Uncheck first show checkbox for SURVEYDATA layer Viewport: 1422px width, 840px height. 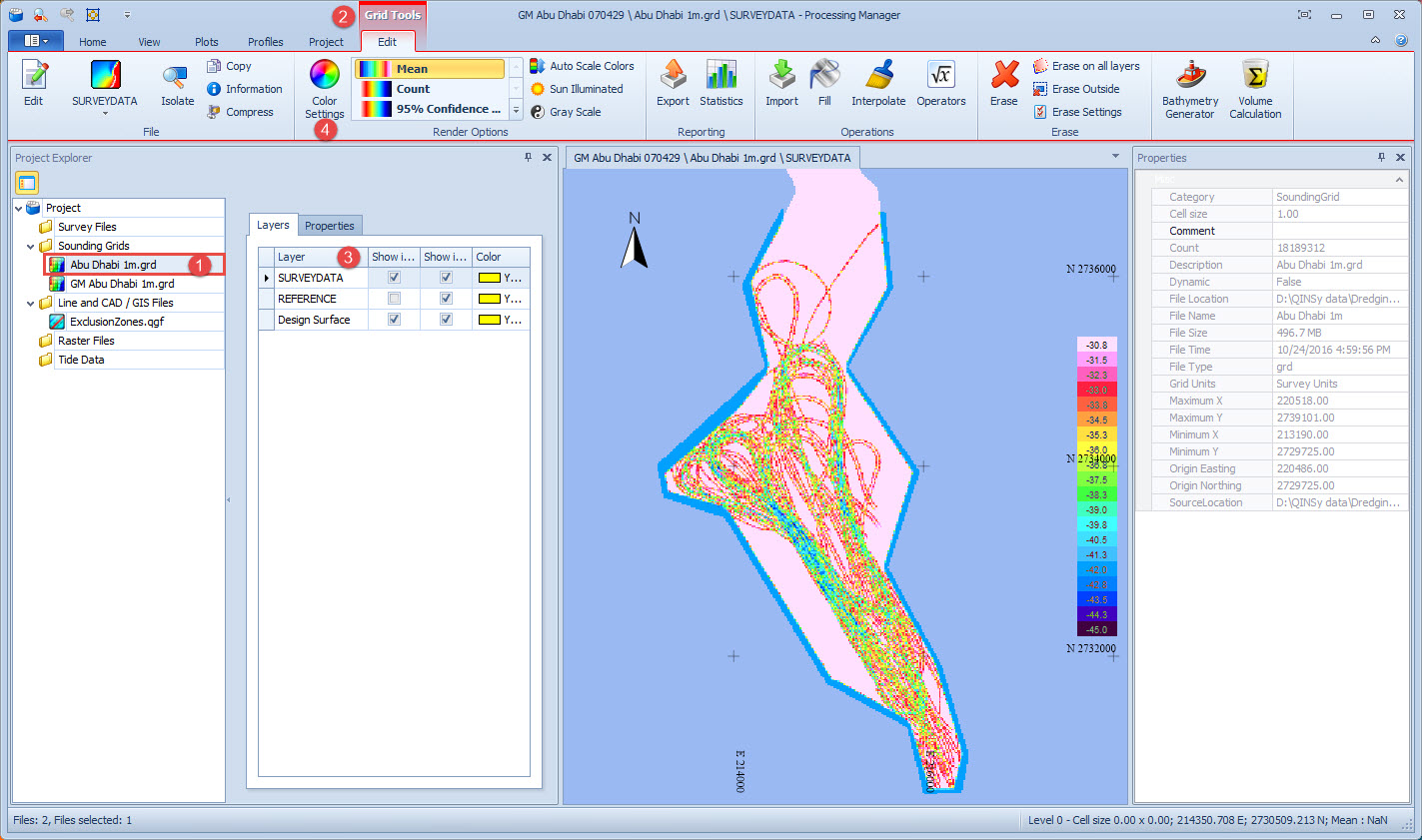[394, 278]
